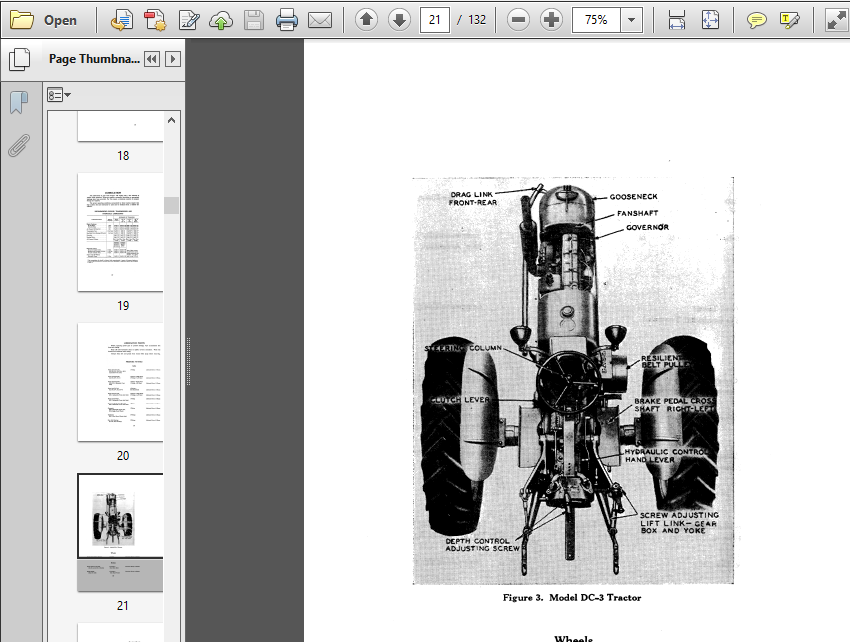Select the page 19 thumbnail

click(x=120, y=232)
